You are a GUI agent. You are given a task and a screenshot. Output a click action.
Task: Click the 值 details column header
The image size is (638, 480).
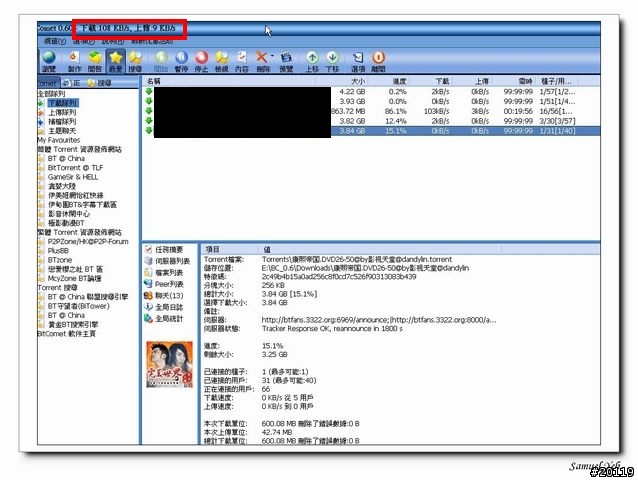[380, 249]
